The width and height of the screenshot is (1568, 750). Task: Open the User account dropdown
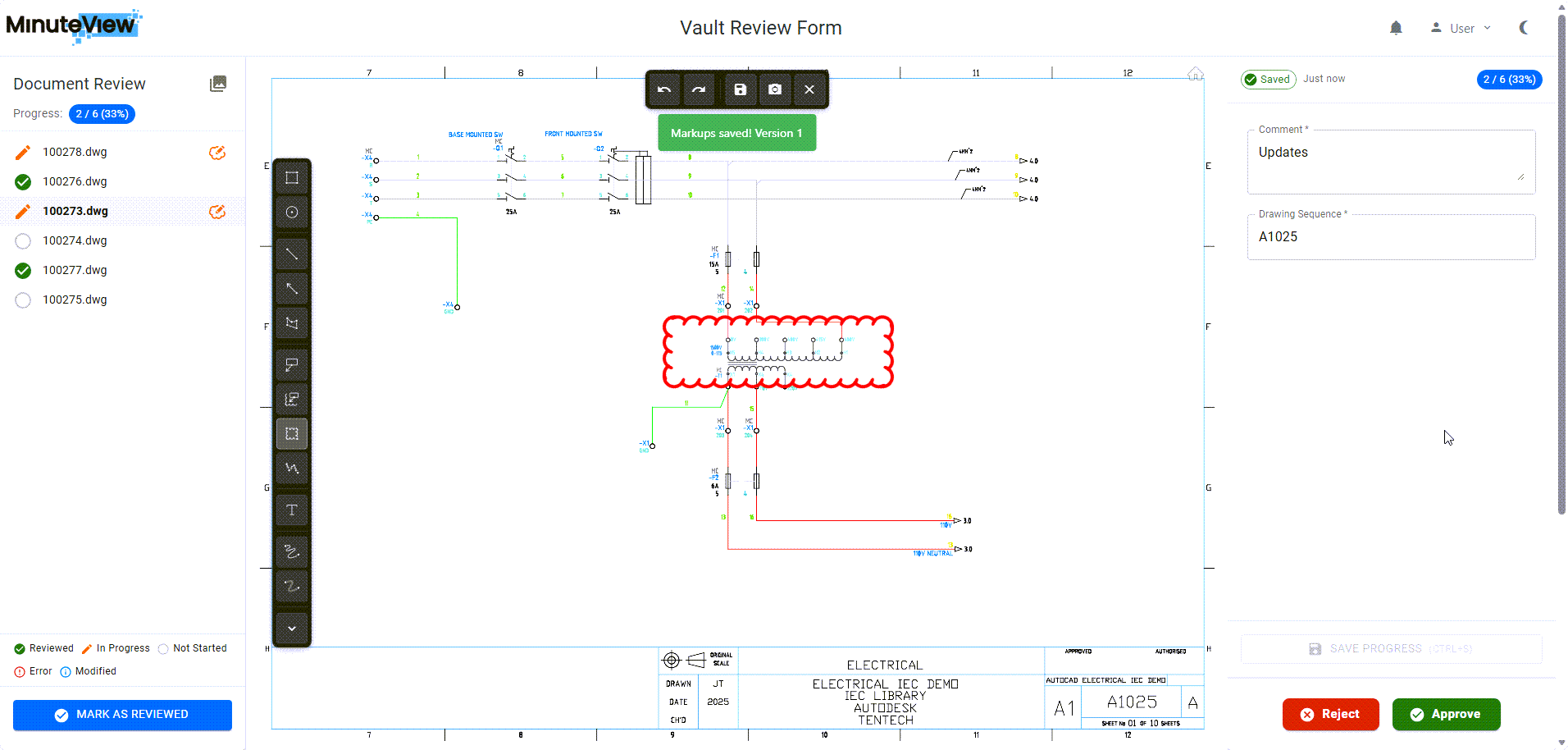[1462, 28]
